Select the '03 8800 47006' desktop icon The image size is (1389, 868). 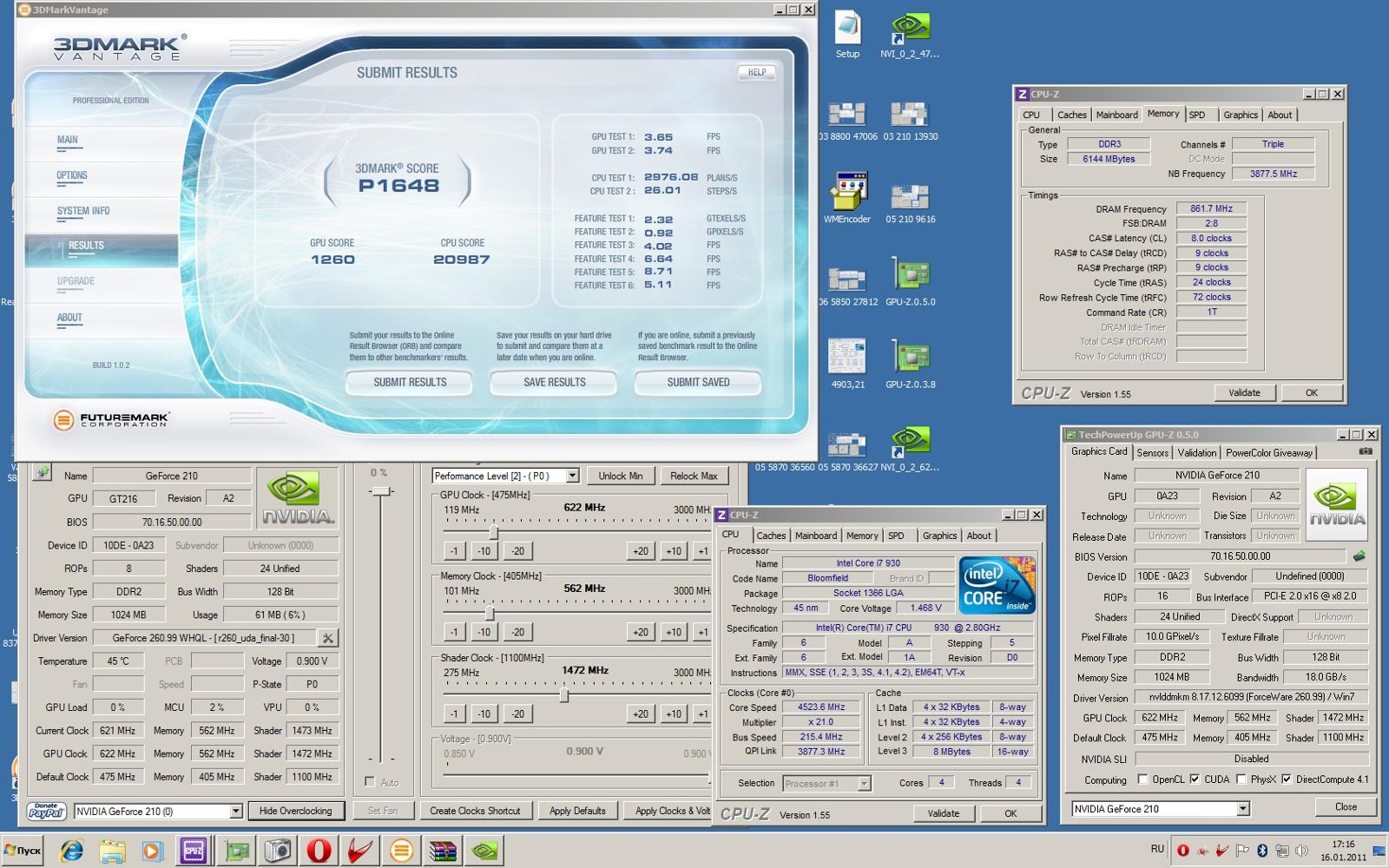(847, 121)
